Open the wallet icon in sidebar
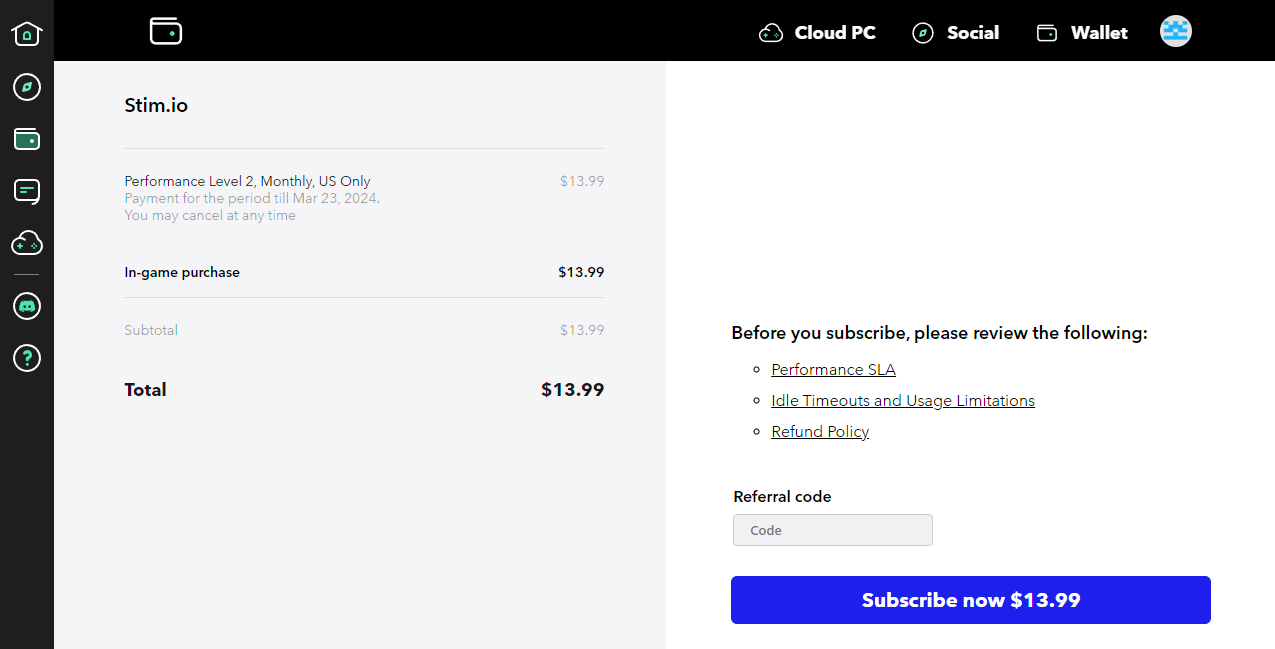This screenshot has height=649, width=1275. point(27,139)
